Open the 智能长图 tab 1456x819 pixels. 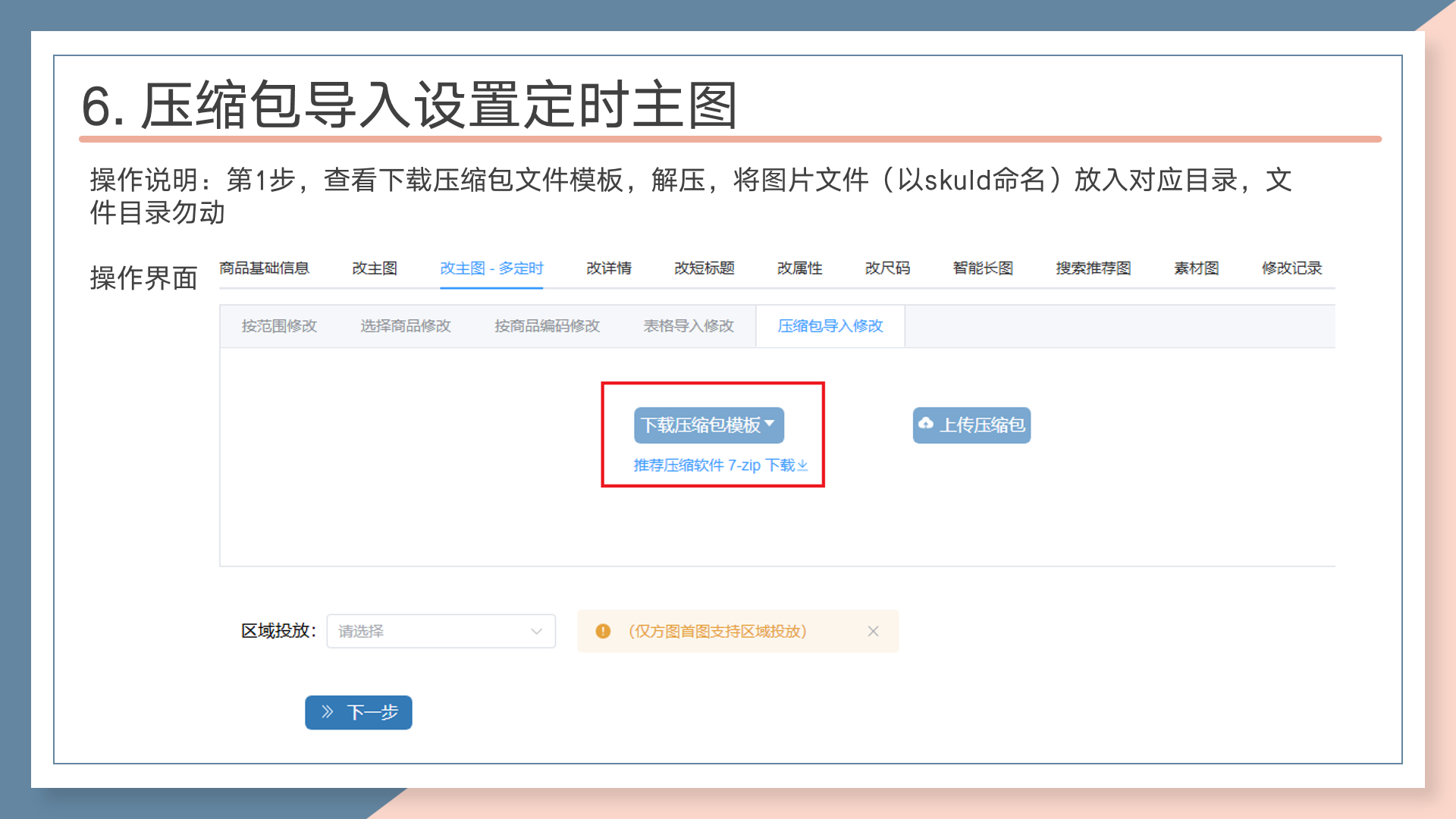click(983, 268)
